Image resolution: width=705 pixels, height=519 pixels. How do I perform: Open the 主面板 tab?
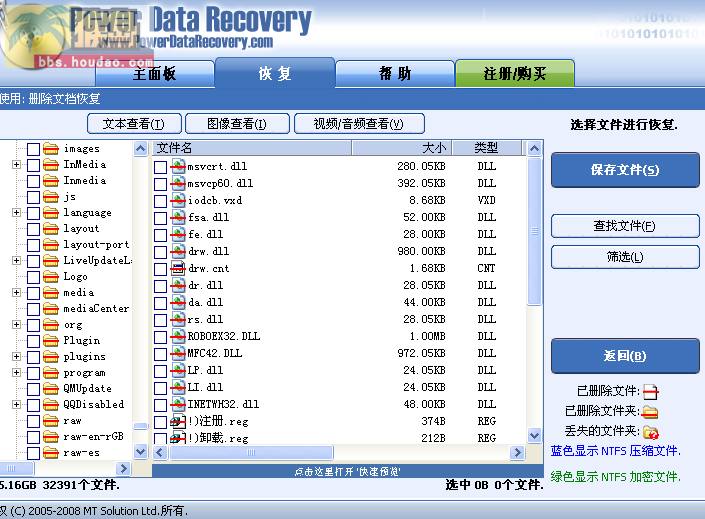155,73
